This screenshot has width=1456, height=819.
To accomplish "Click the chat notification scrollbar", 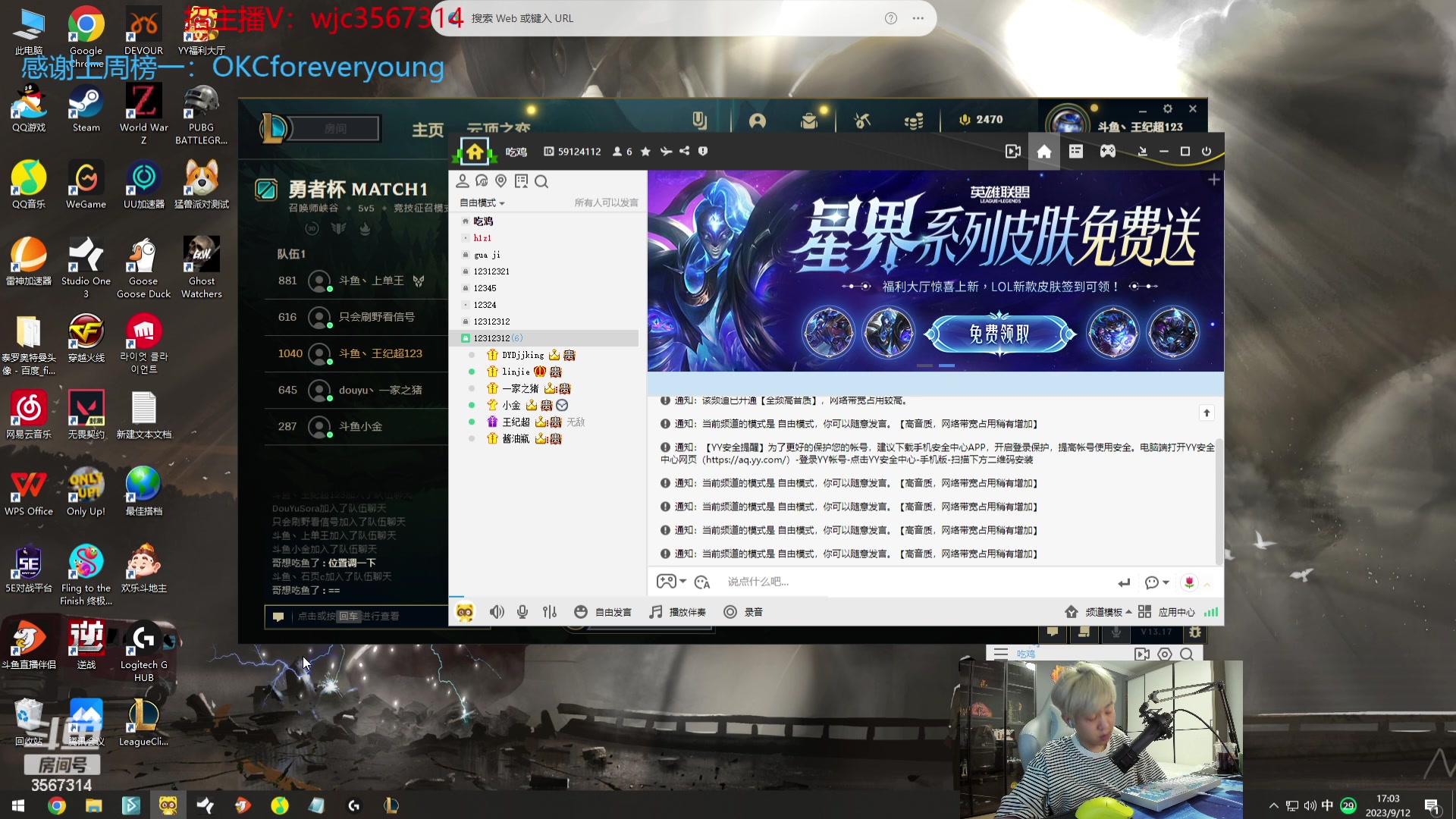I will click(x=1219, y=500).
